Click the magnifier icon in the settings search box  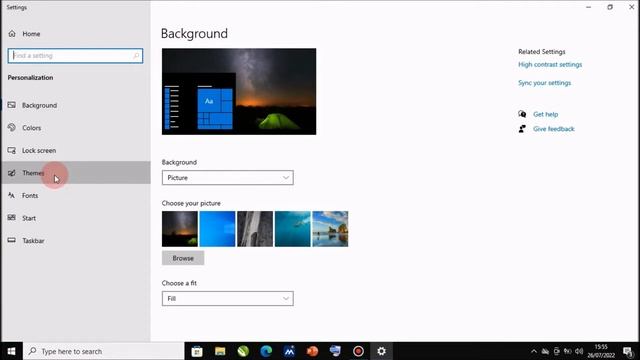[x=136, y=56]
